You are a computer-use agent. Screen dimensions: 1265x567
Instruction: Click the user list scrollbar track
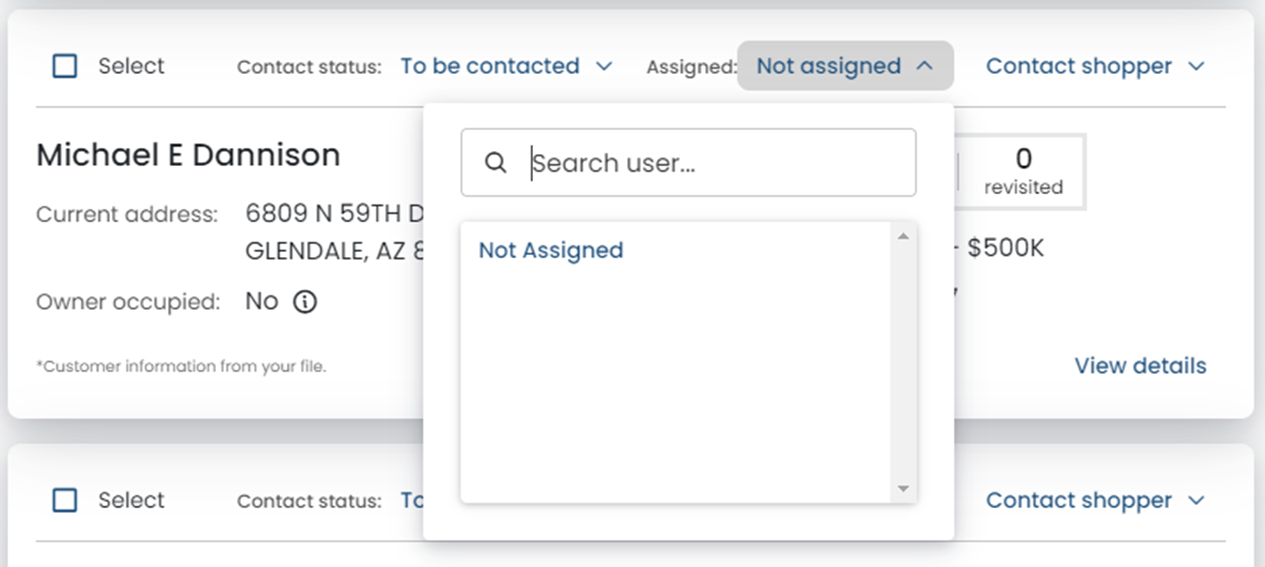[903, 362]
